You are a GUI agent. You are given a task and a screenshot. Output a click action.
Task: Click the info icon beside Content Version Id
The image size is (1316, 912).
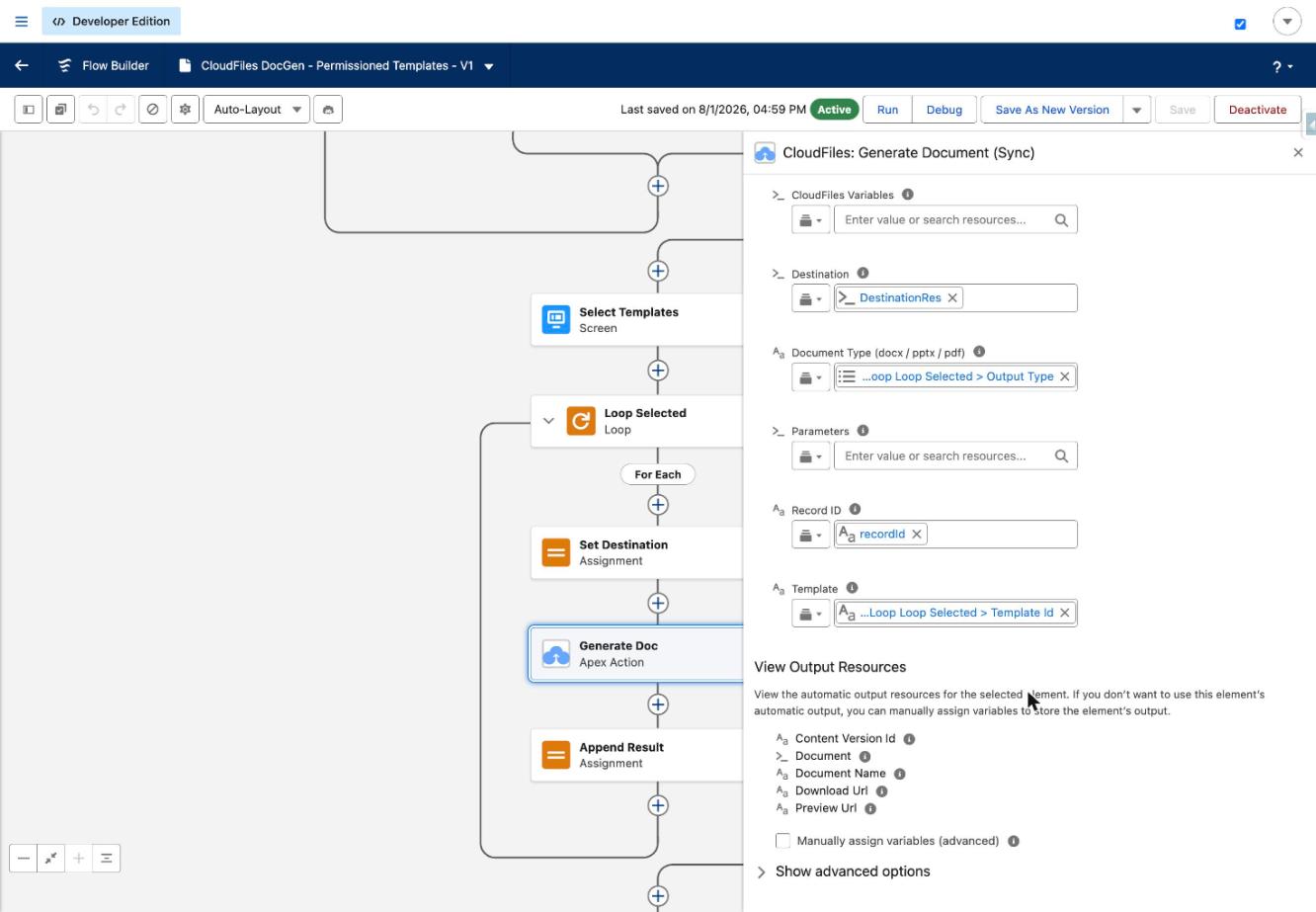(x=909, y=739)
